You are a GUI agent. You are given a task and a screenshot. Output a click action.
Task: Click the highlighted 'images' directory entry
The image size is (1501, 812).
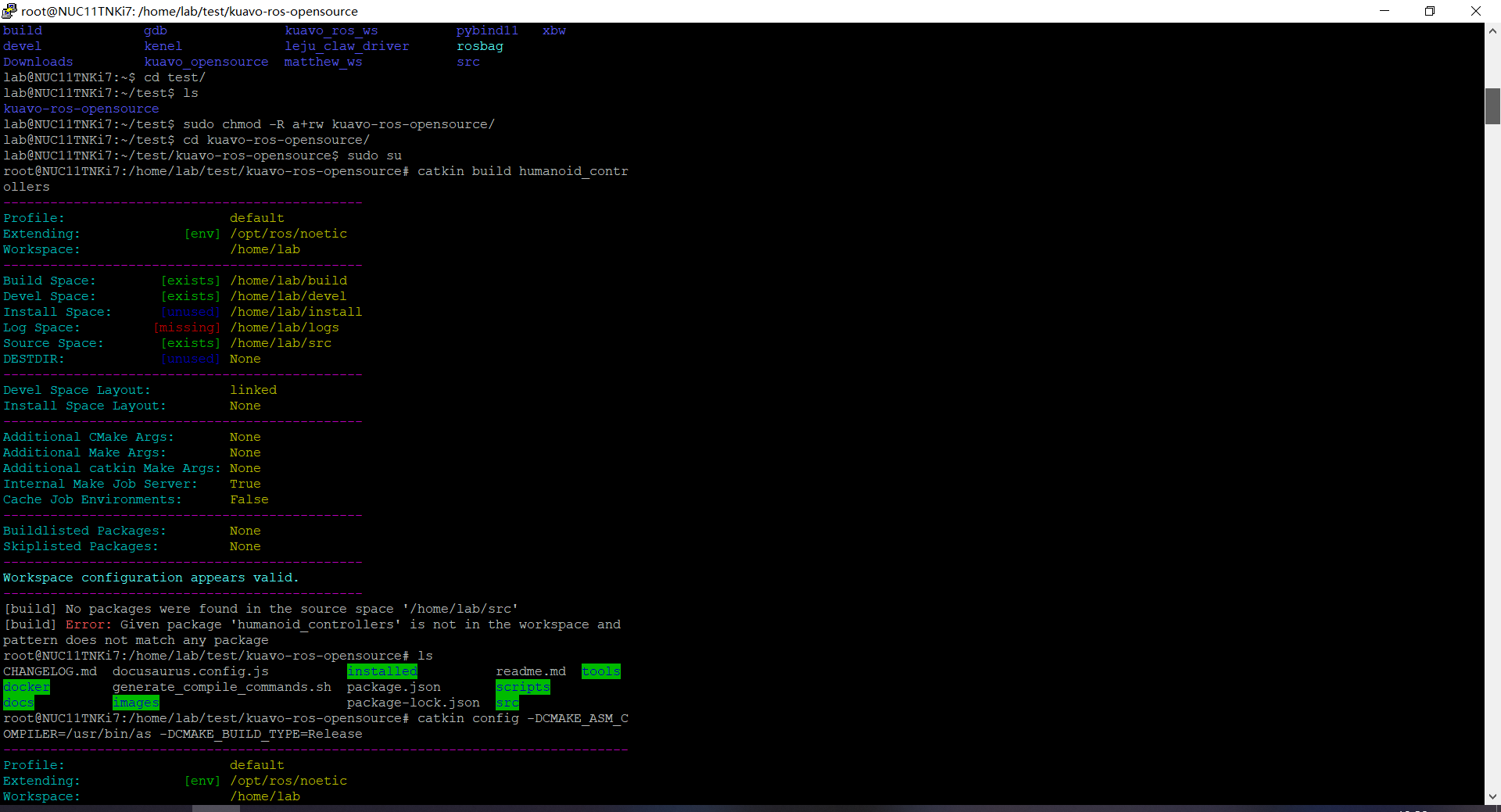coord(135,703)
